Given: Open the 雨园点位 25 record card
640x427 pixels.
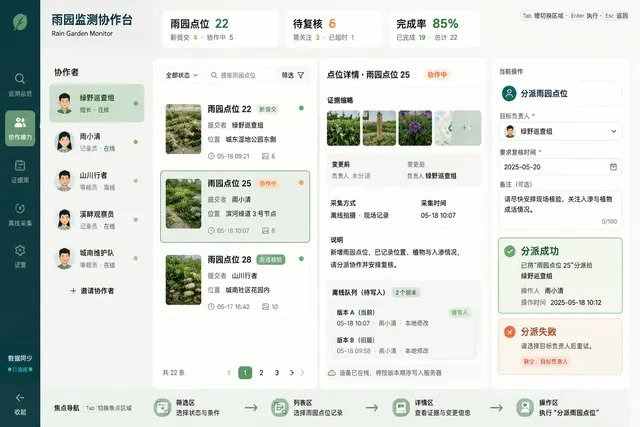Looking at the screenshot, I should (x=235, y=207).
